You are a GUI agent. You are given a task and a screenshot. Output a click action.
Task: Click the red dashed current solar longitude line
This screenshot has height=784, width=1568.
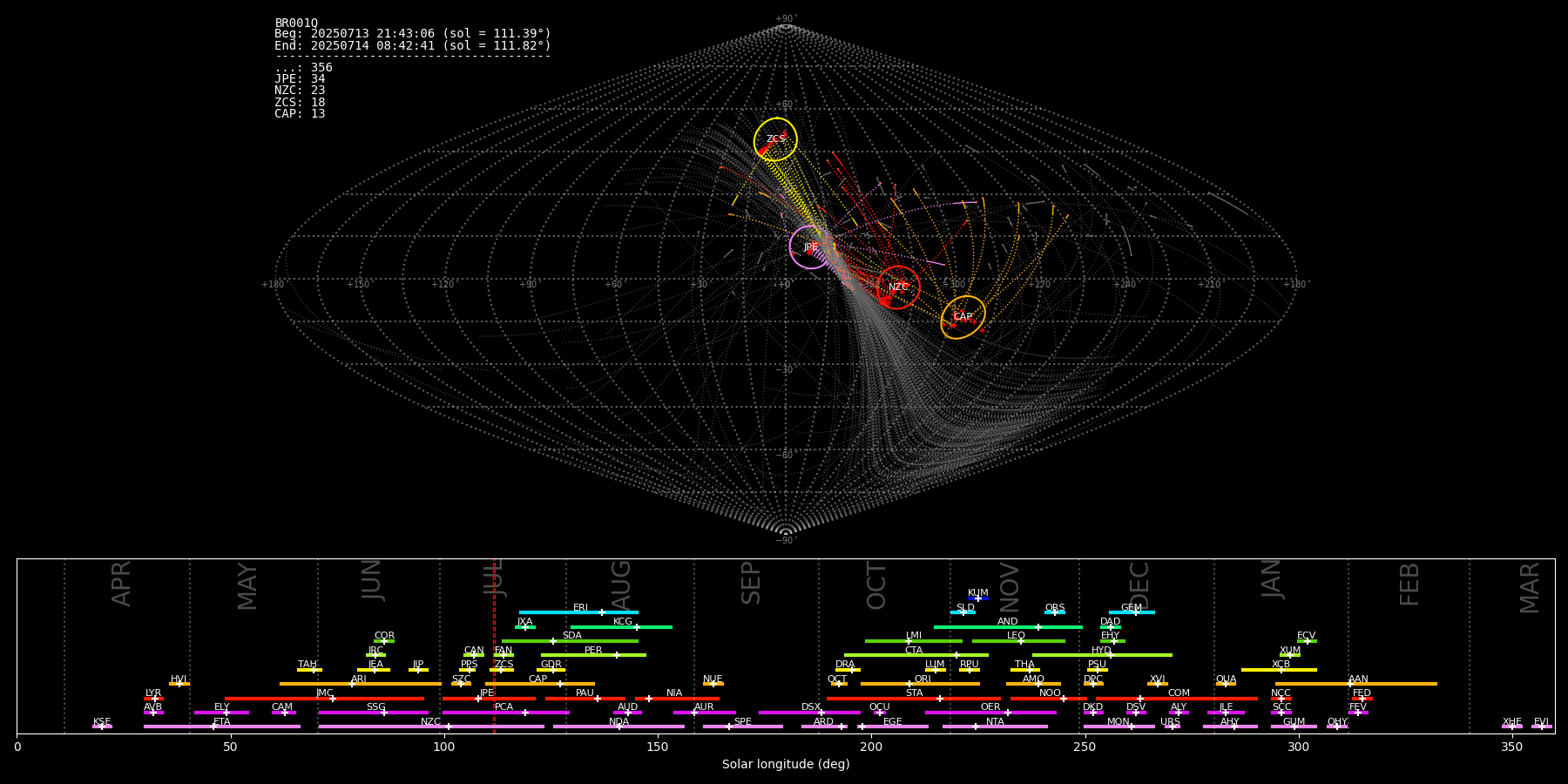[494, 645]
